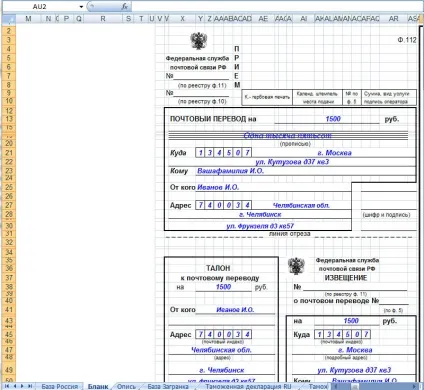The width and height of the screenshot is (424, 390).
Task: Select row 36 header
Action: (9, 268)
